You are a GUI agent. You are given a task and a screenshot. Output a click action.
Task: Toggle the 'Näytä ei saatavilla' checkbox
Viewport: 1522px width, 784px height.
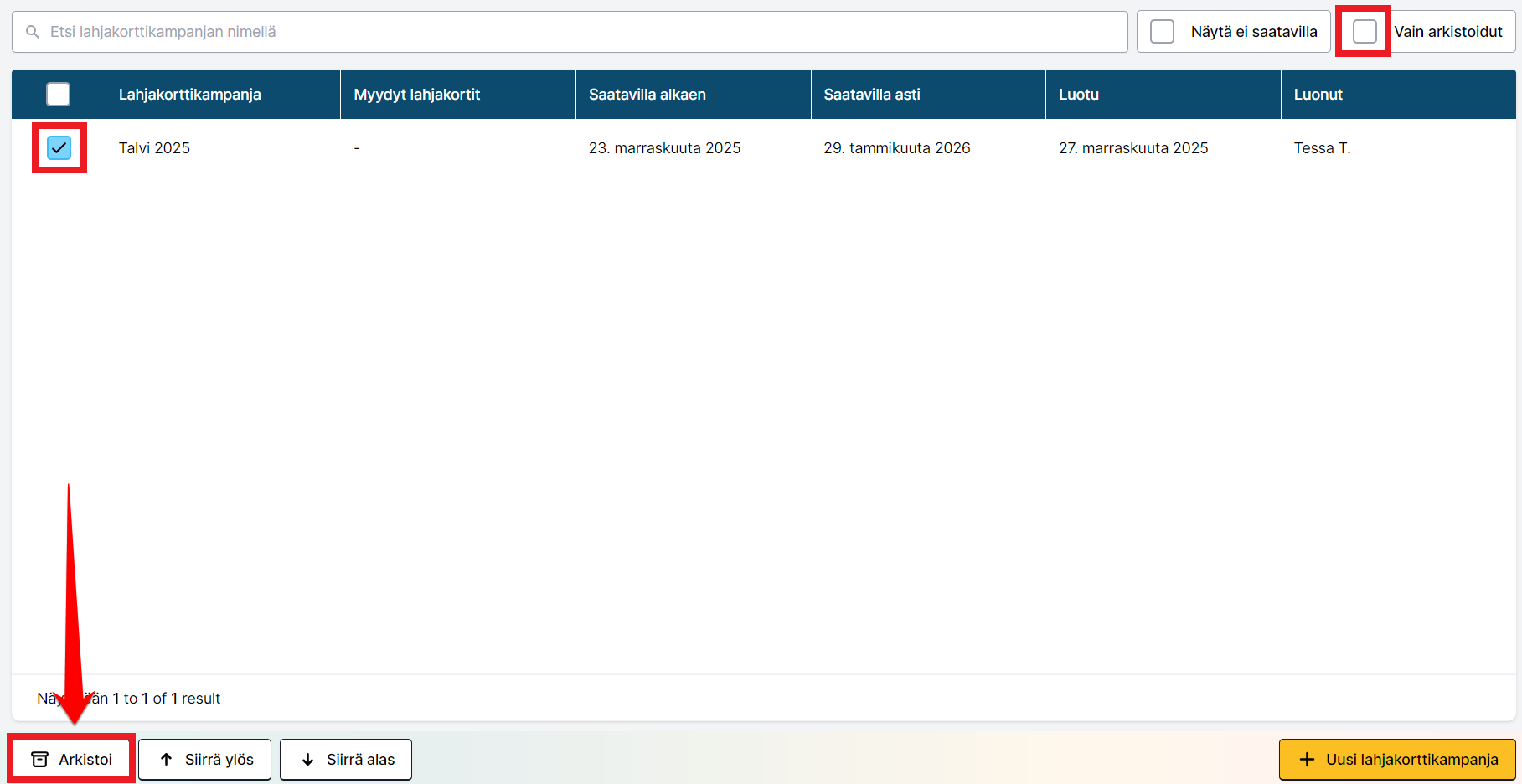pos(1162,32)
